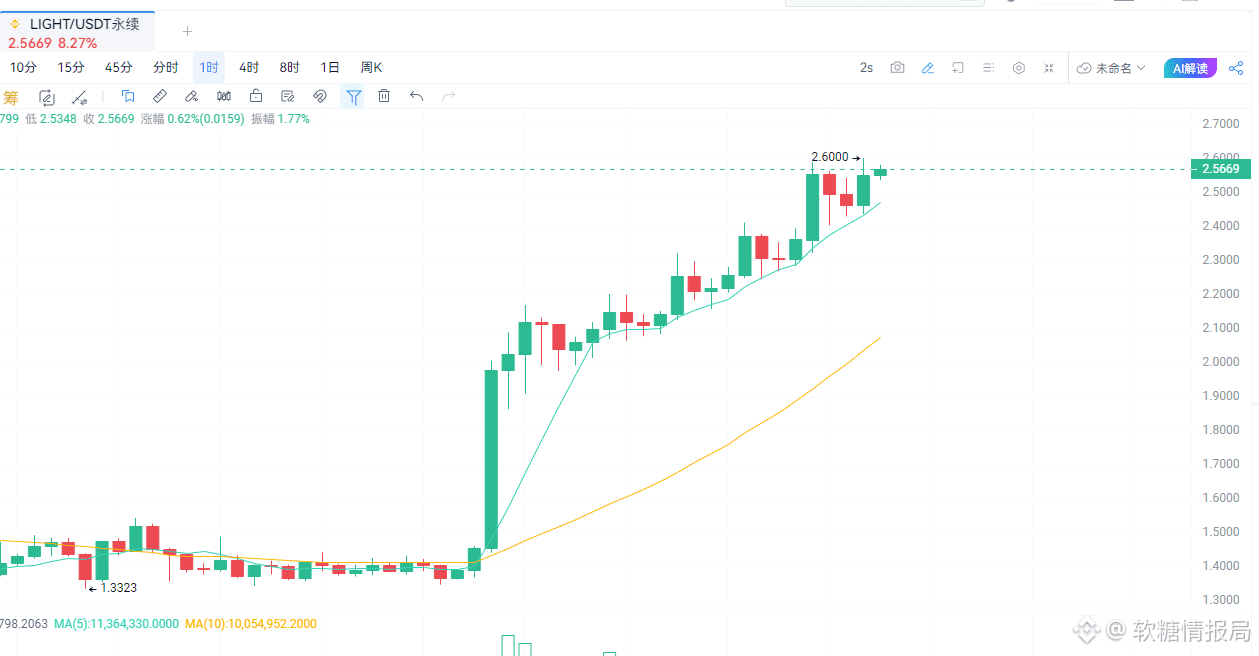Open the indicator list icon near settings

[x=988, y=68]
